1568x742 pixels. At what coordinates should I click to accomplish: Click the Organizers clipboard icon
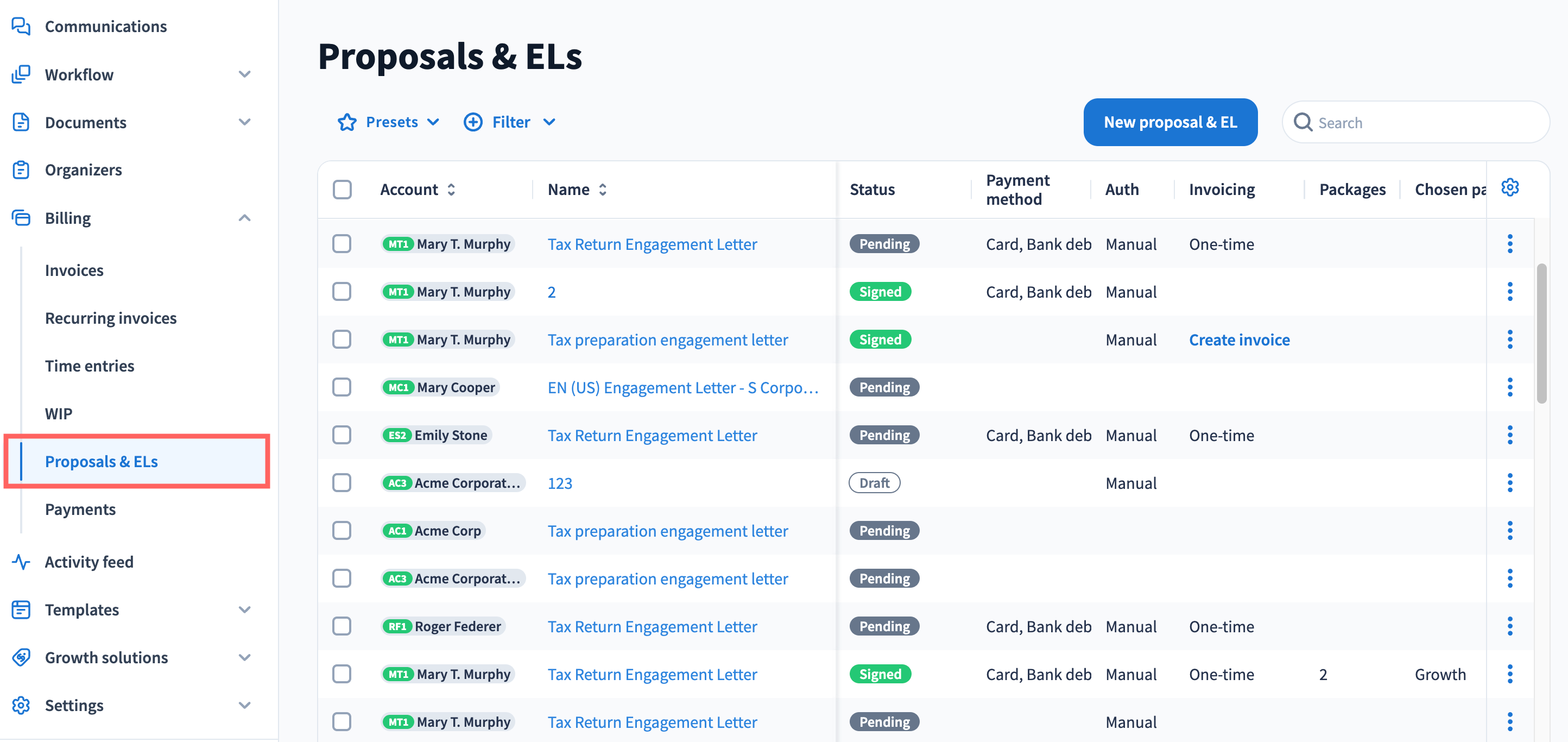coord(21,170)
